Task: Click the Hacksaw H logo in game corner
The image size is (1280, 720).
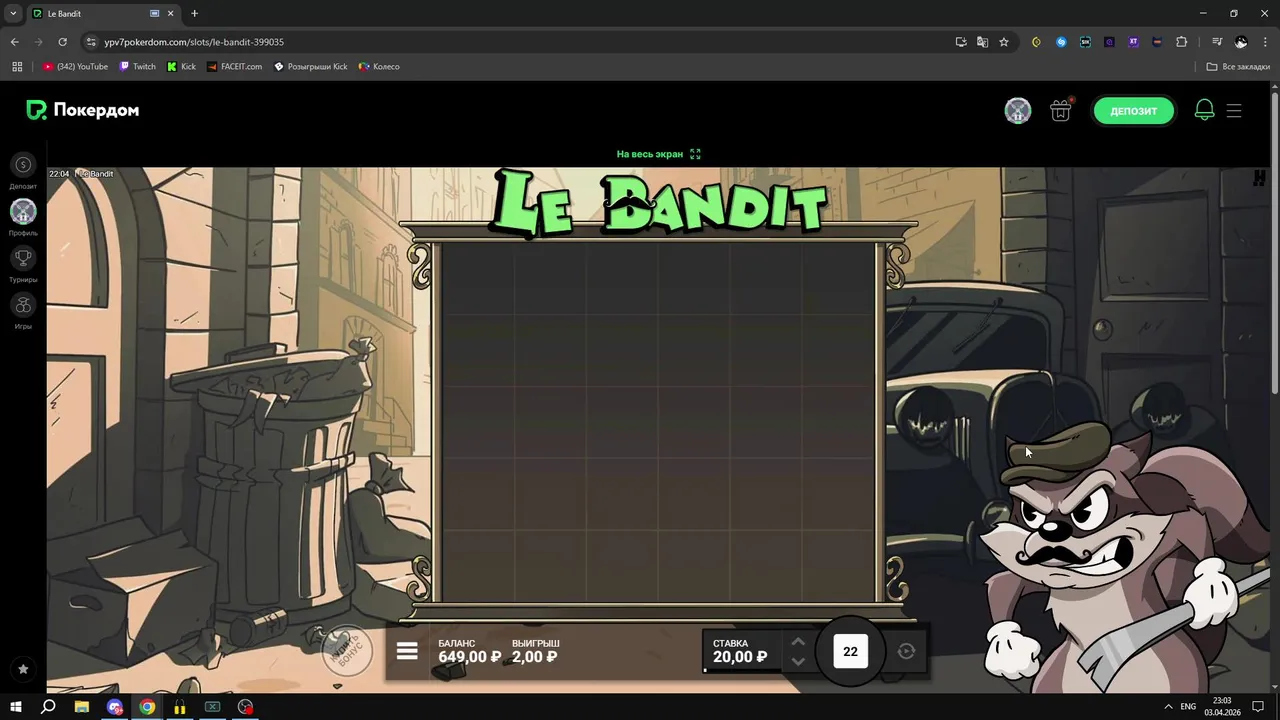Action: [1259, 179]
